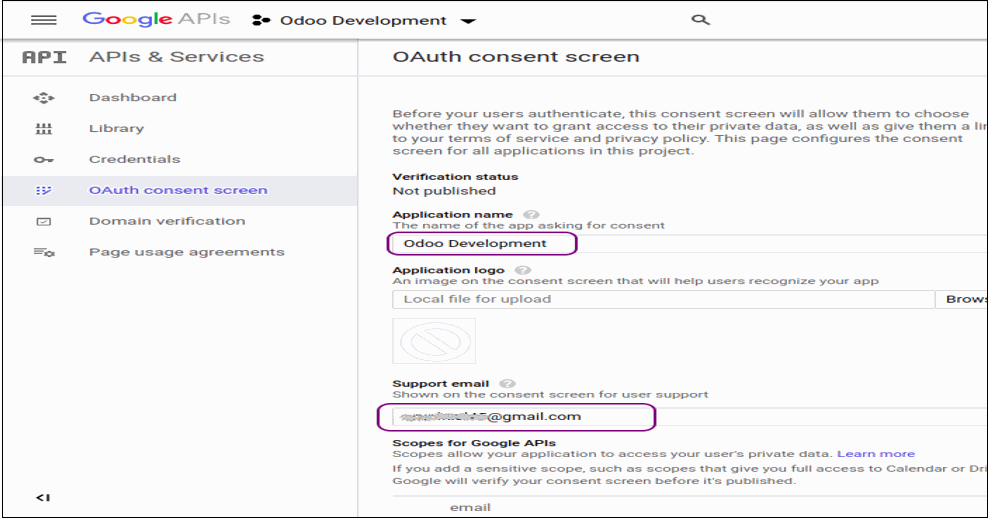Select OAuth consent screen menu item
988x518 pixels.
pos(178,190)
